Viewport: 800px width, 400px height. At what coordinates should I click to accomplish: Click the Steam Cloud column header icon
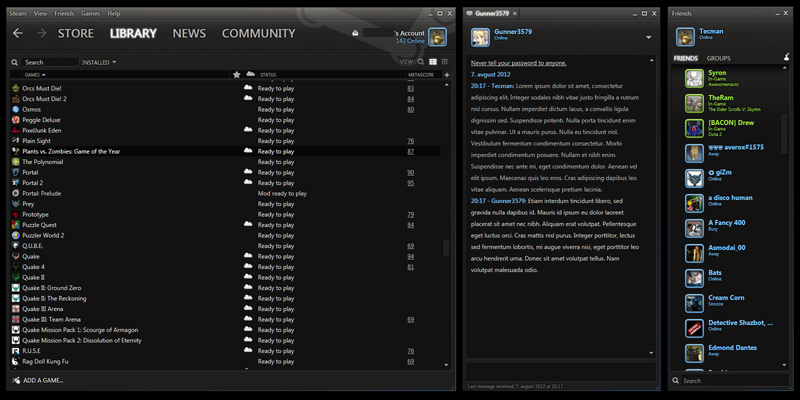click(249, 75)
